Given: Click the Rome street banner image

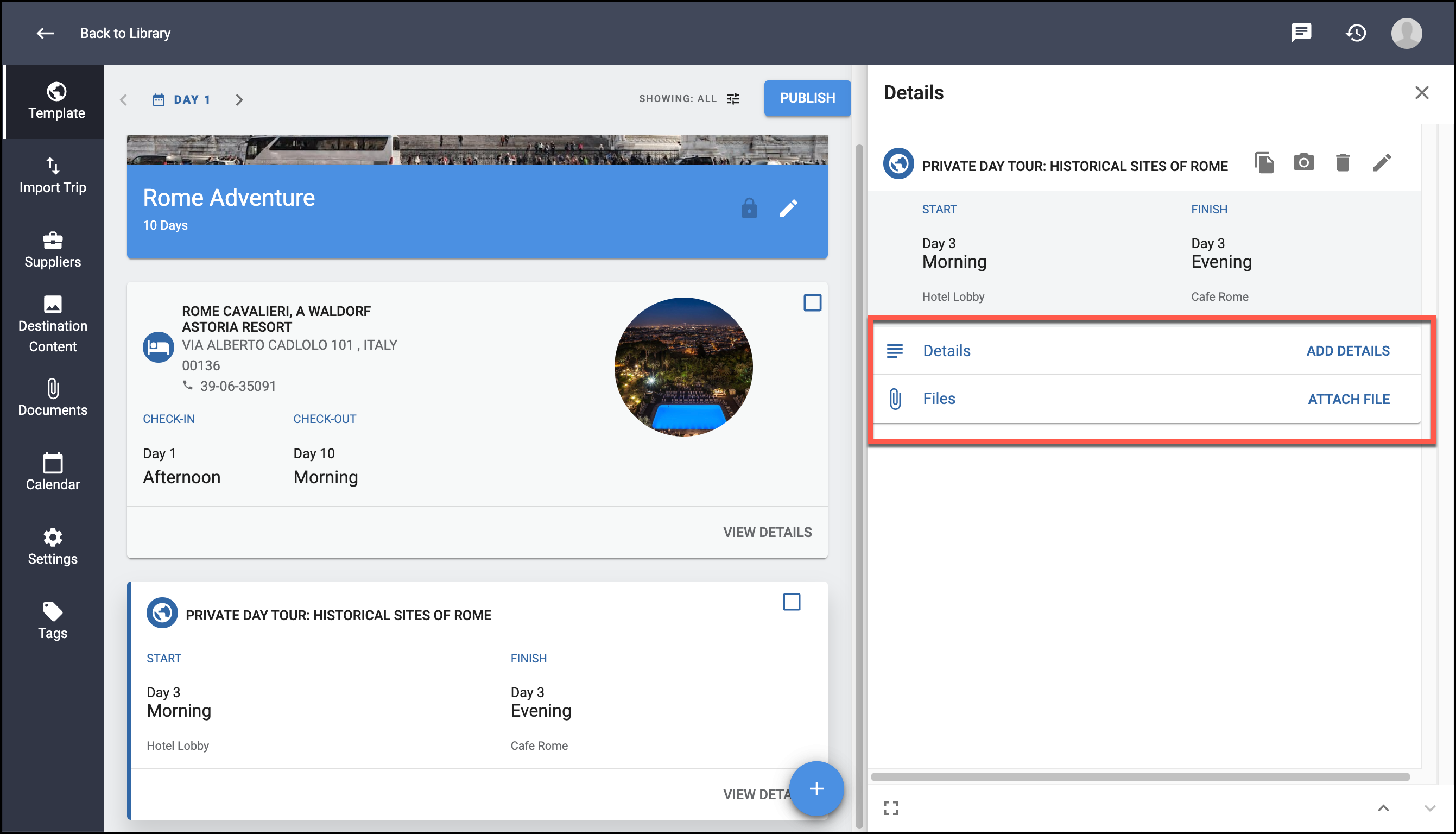Looking at the screenshot, I should 477,150.
